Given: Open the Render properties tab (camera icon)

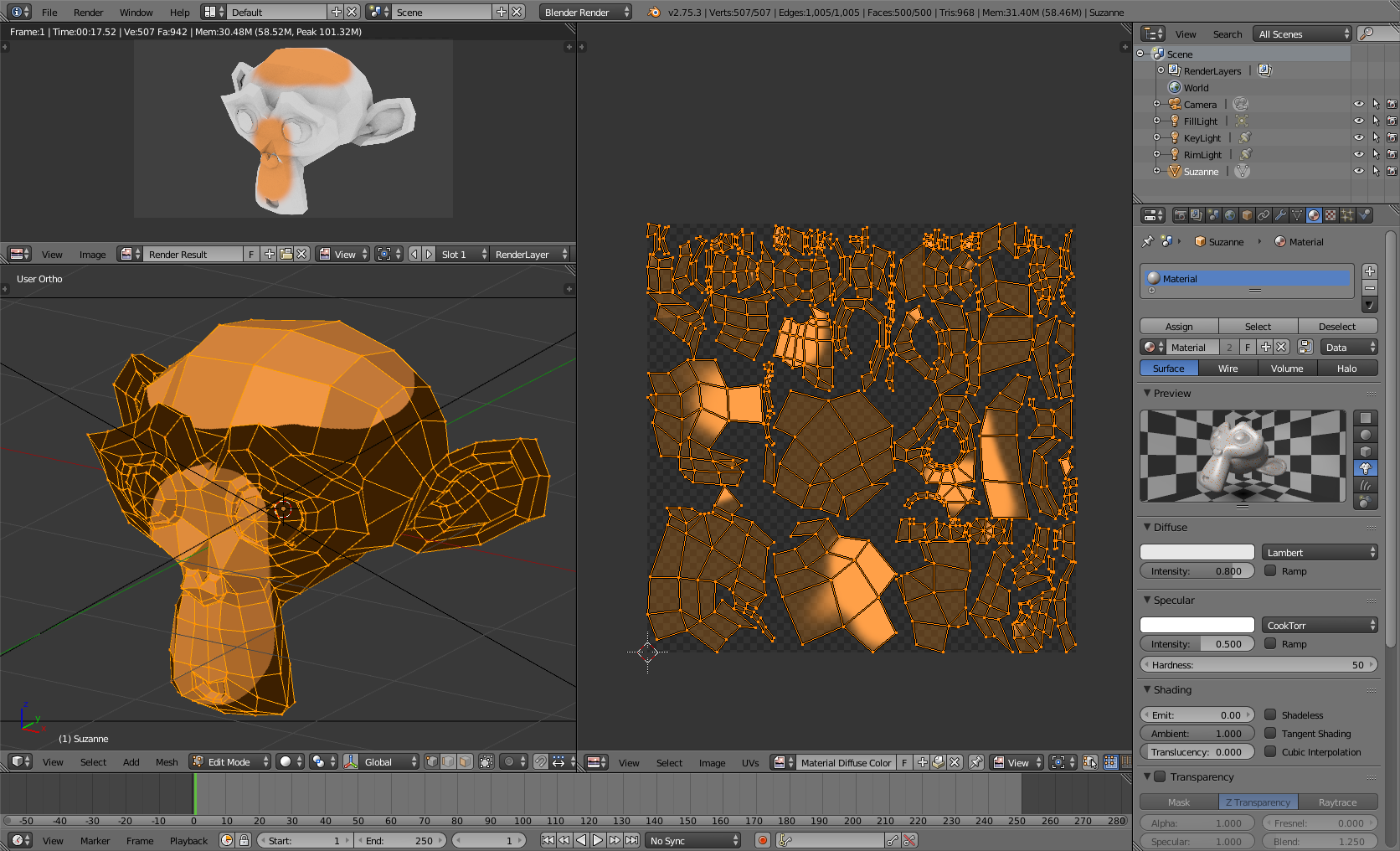Looking at the screenshot, I should (x=1180, y=215).
